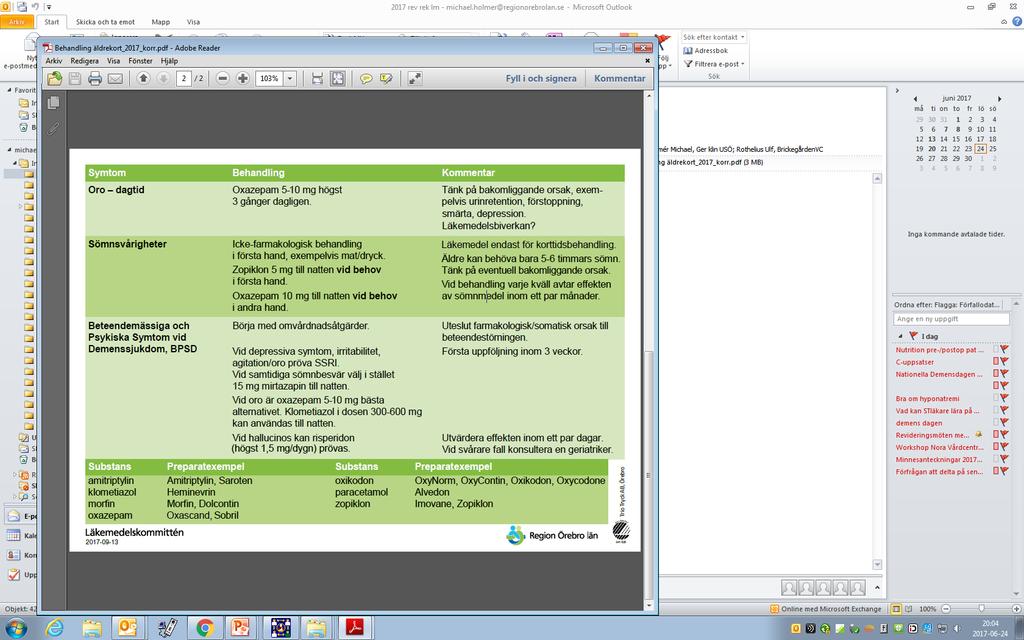Viewport: 1024px width, 640px height.
Task: Open Nationella Demensdagen task
Action: click(939, 374)
